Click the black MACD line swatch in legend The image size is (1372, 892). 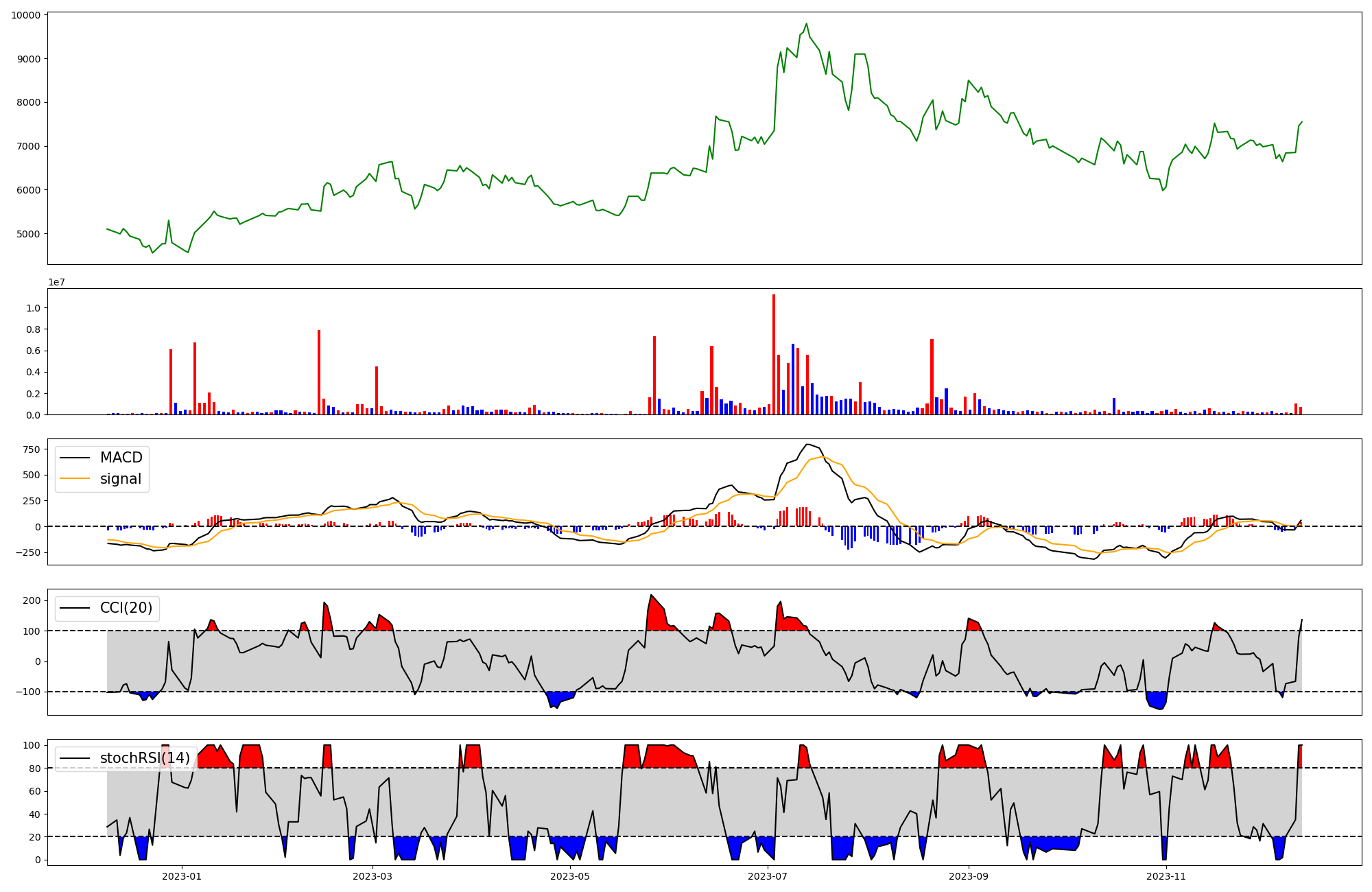75,458
